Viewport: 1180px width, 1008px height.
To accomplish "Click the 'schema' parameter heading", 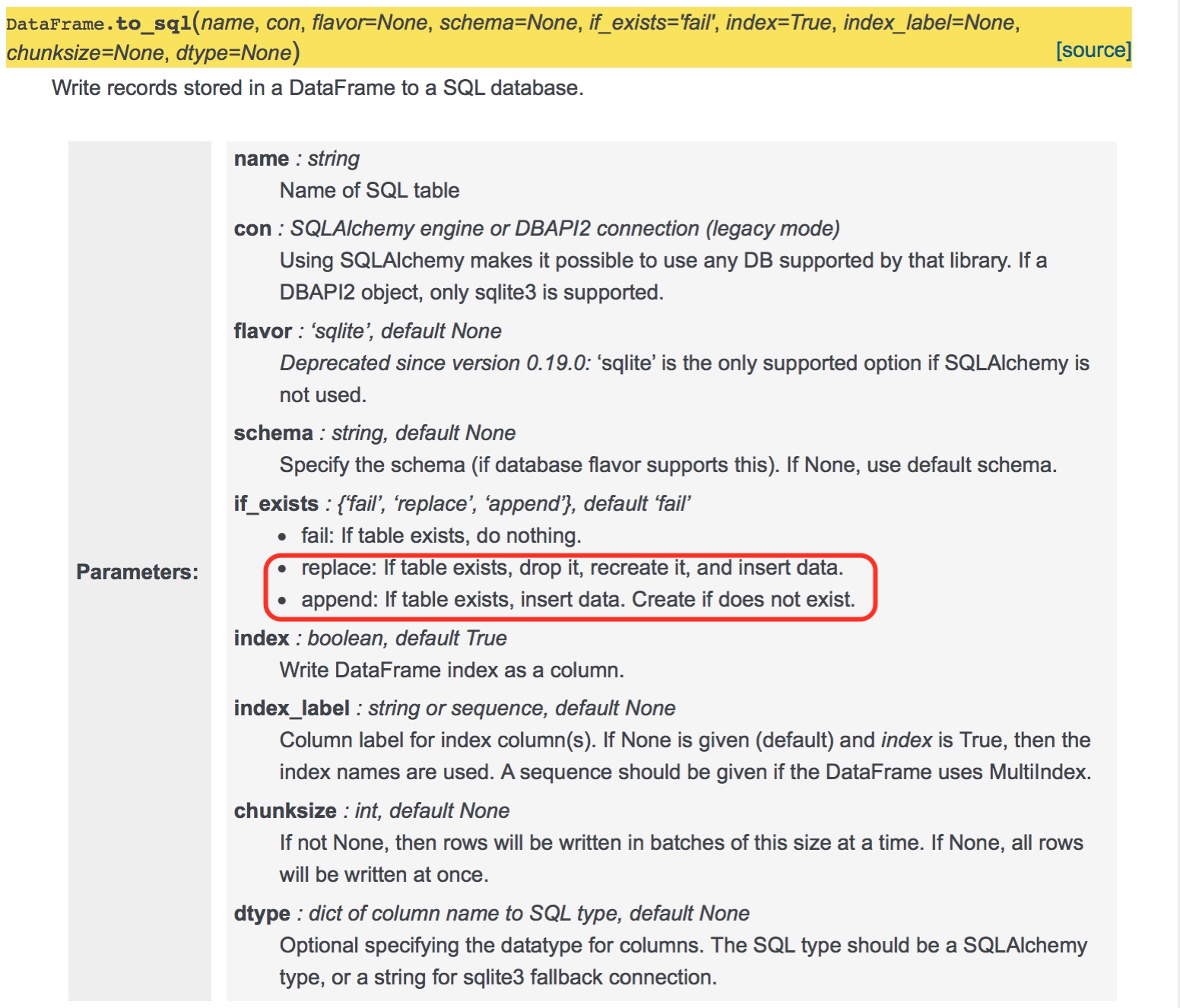I will click(x=273, y=433).
